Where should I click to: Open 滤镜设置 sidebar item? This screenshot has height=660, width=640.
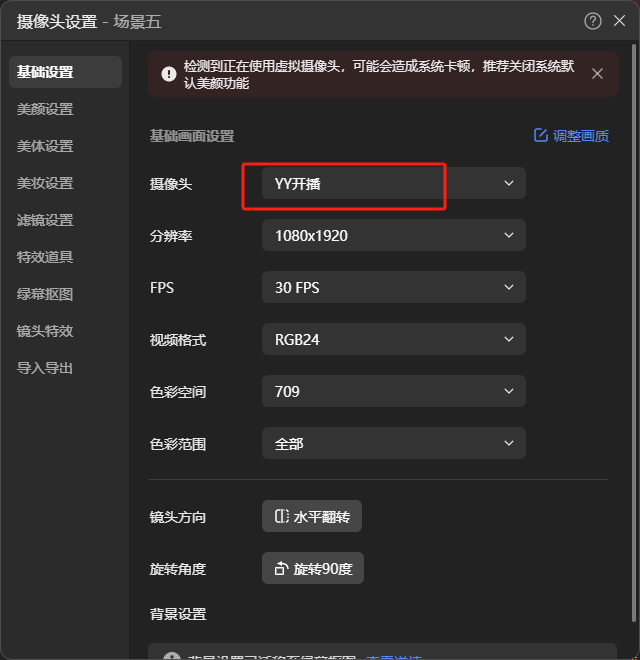(45, 220)
